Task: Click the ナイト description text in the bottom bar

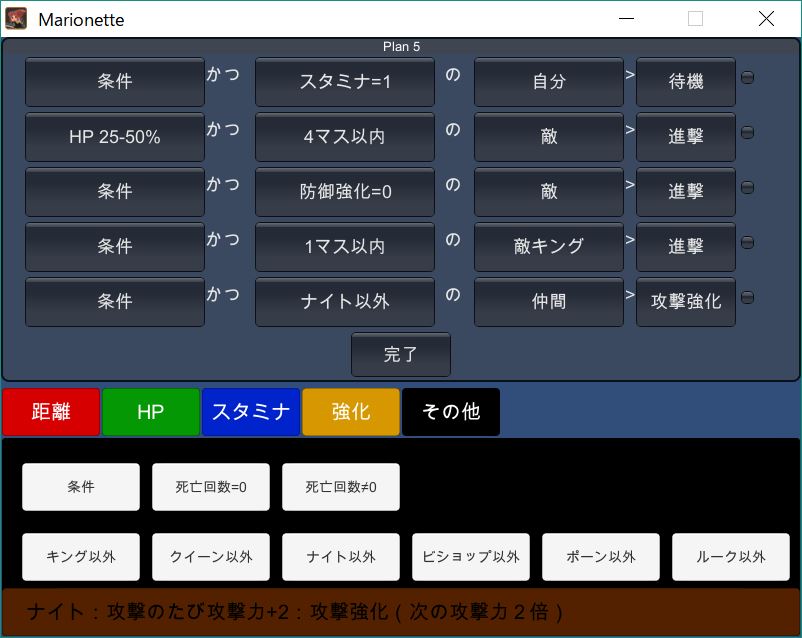Action: tap(295, 611)
